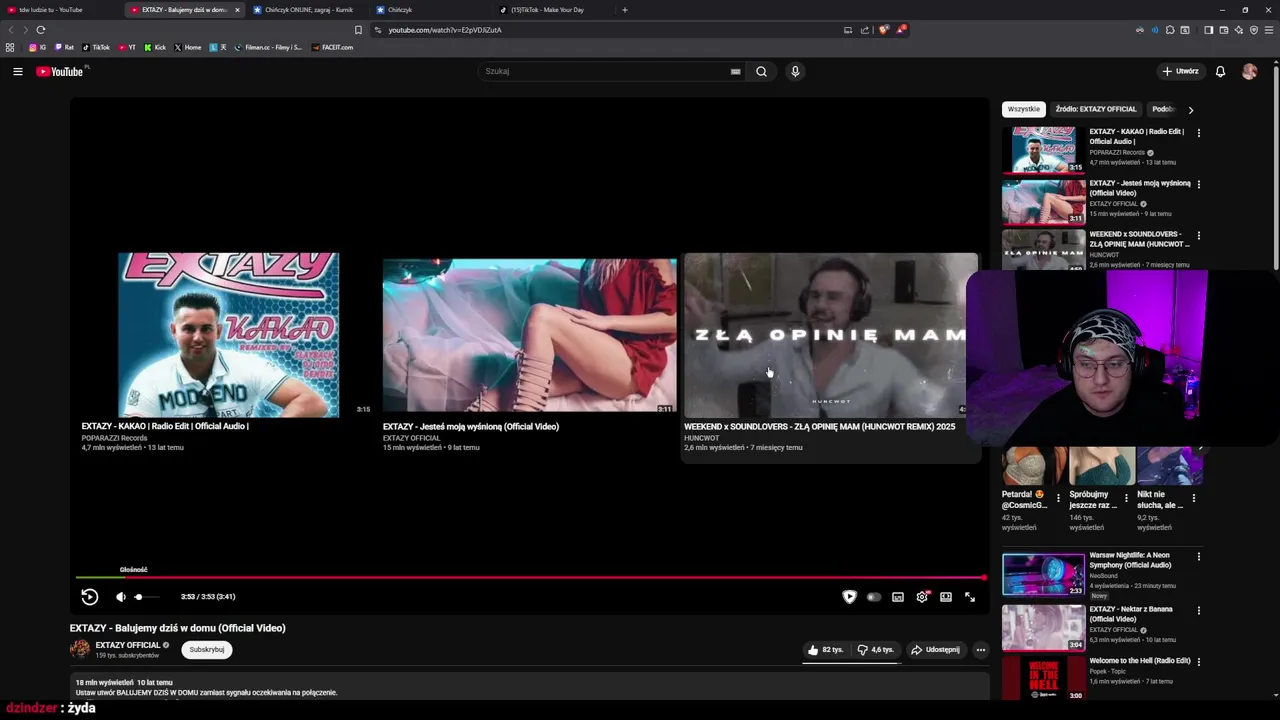The width and height of the screenshot is (1280, 720).
Task: Close the EXTAZY YouTube browser tab
Action: click(237, 10)
